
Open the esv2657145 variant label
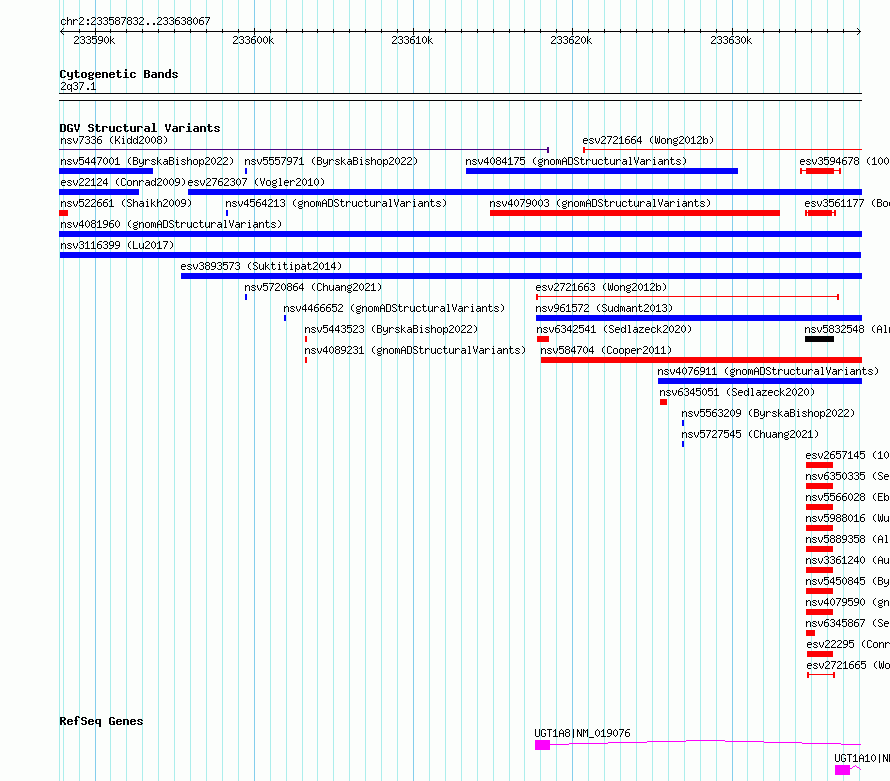[847, 455]
